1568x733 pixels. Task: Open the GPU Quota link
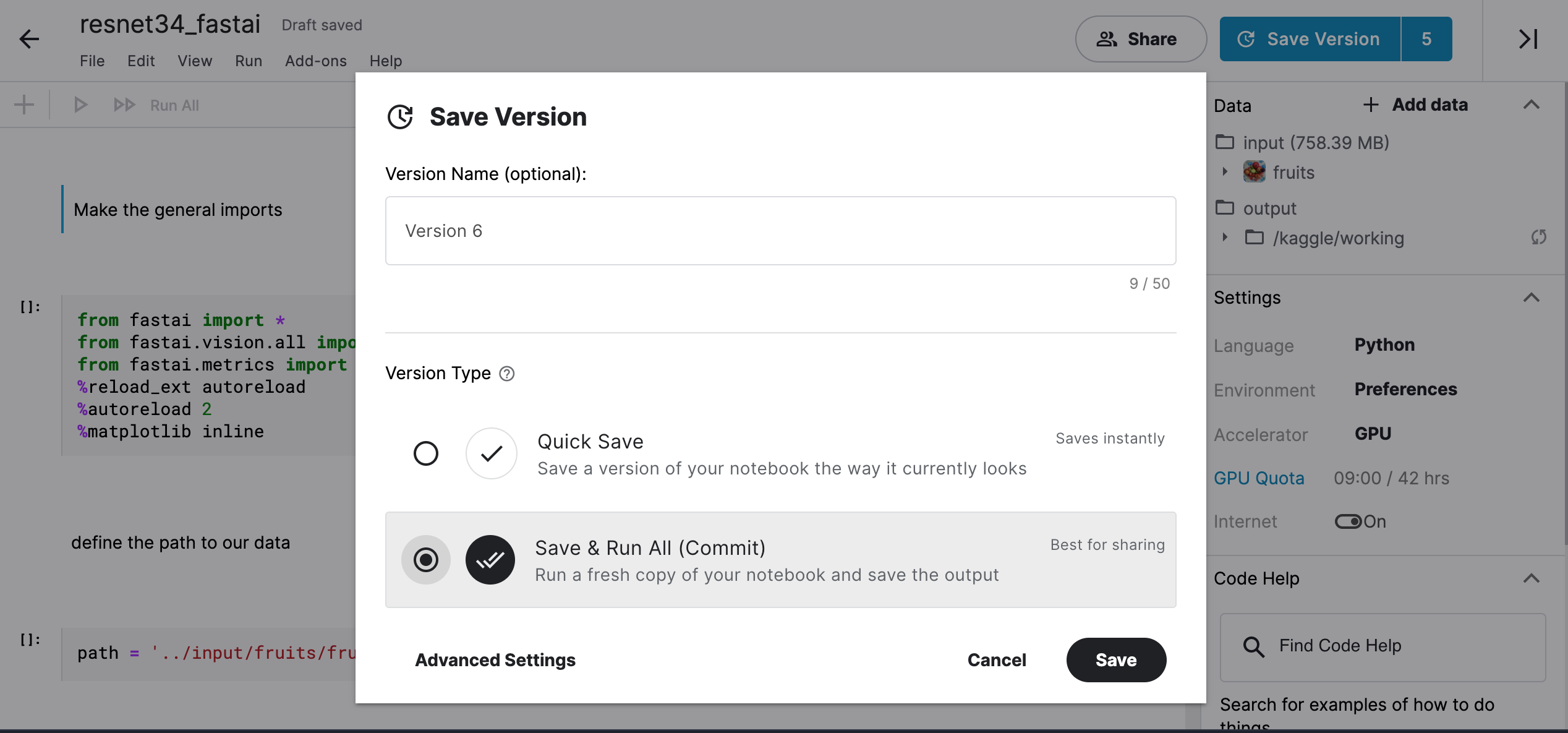tap(1259, 478)
